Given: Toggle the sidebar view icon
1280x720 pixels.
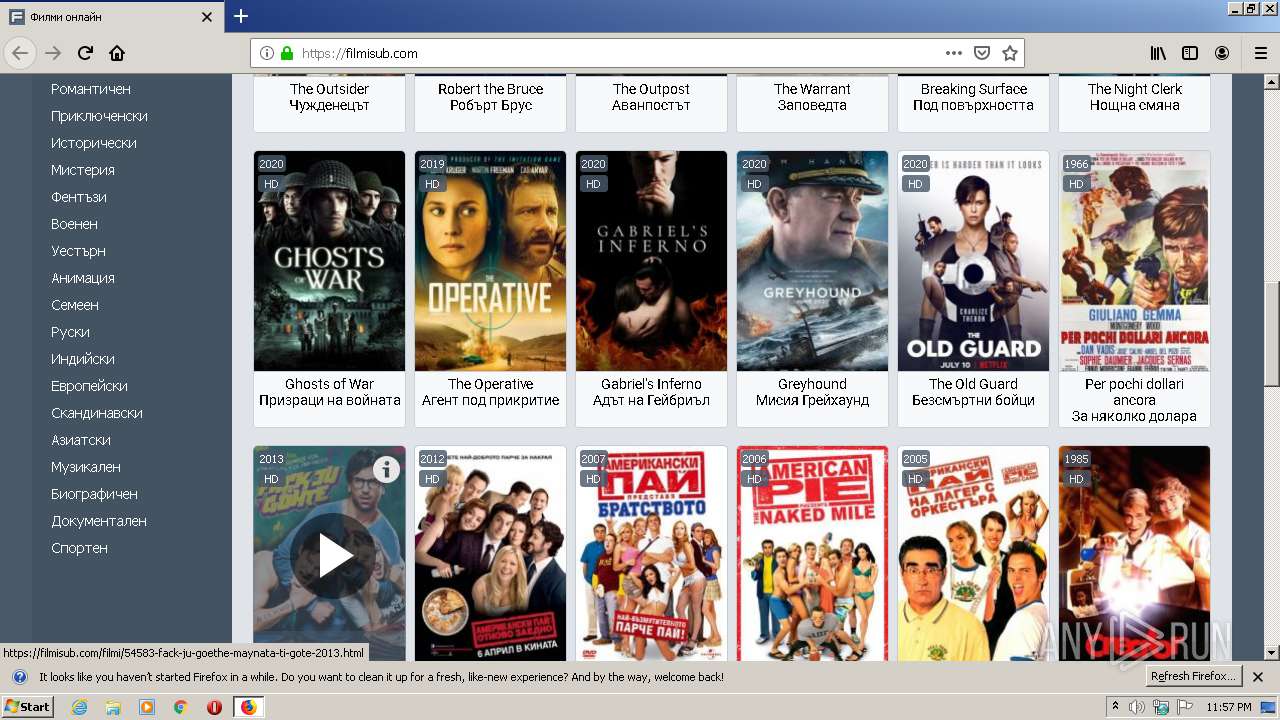Looking at the screenshot, I should tap(1190, 53).
